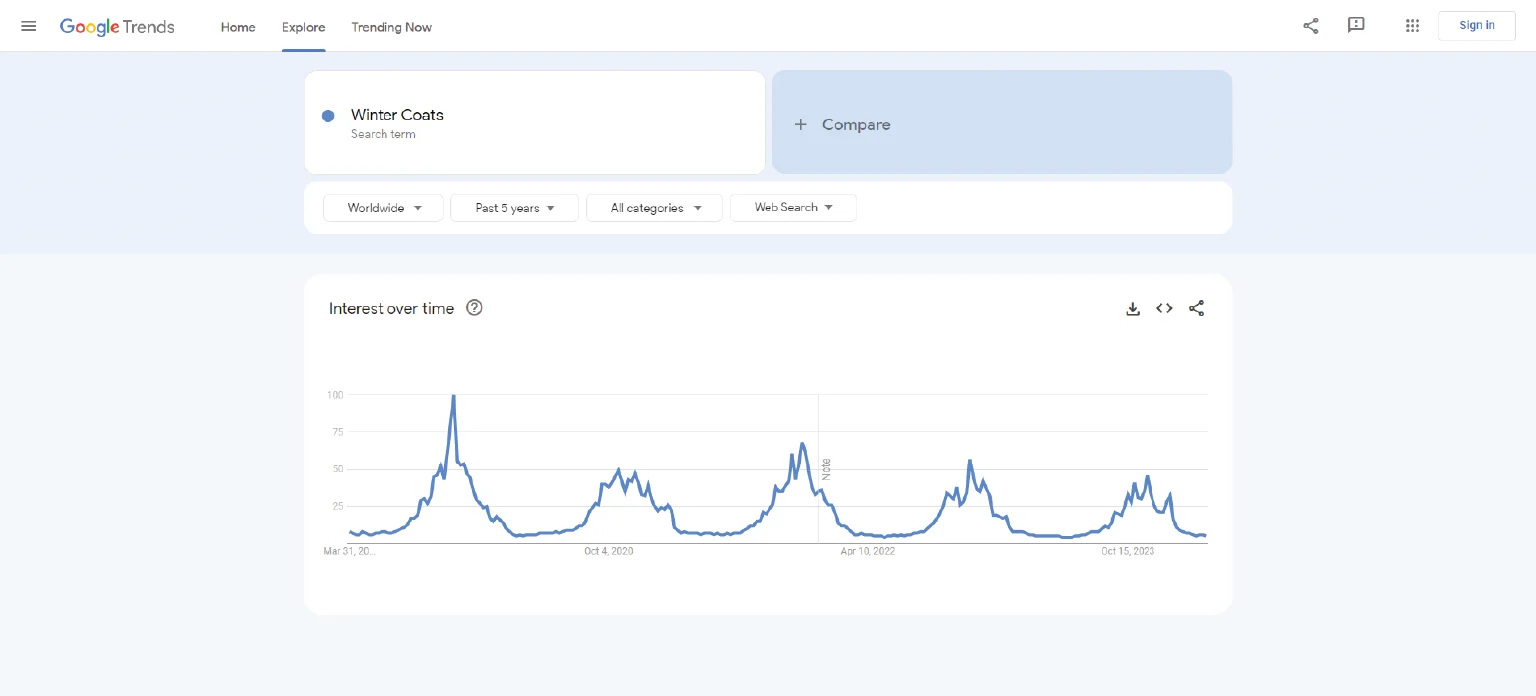Go to the Home tab
The width and height of the screenshot is (1536, 696).
[x=238, y=27]
